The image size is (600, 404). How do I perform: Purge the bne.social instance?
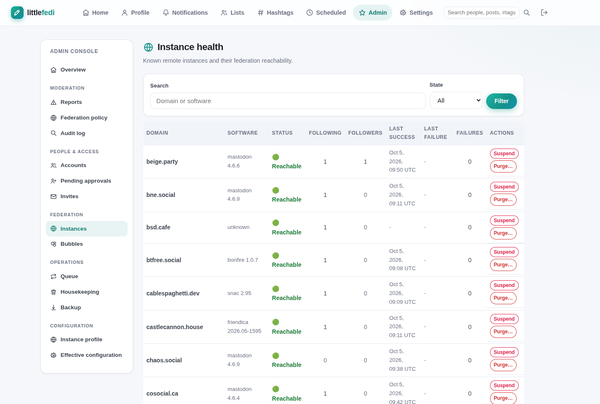503,200
